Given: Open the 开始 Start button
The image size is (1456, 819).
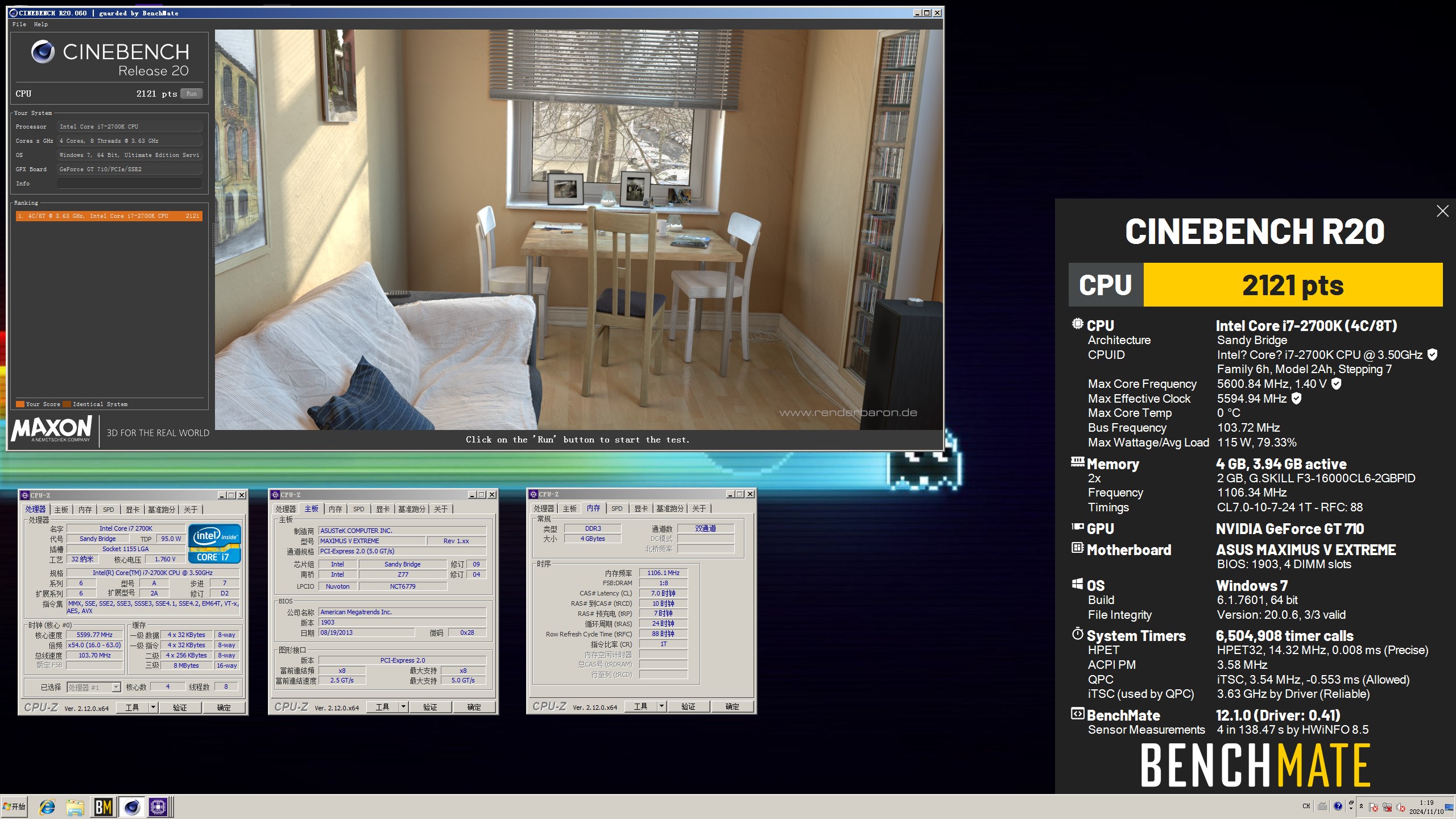Looking at the screenshot, I should pyautogui.click(x=14, y=806).
